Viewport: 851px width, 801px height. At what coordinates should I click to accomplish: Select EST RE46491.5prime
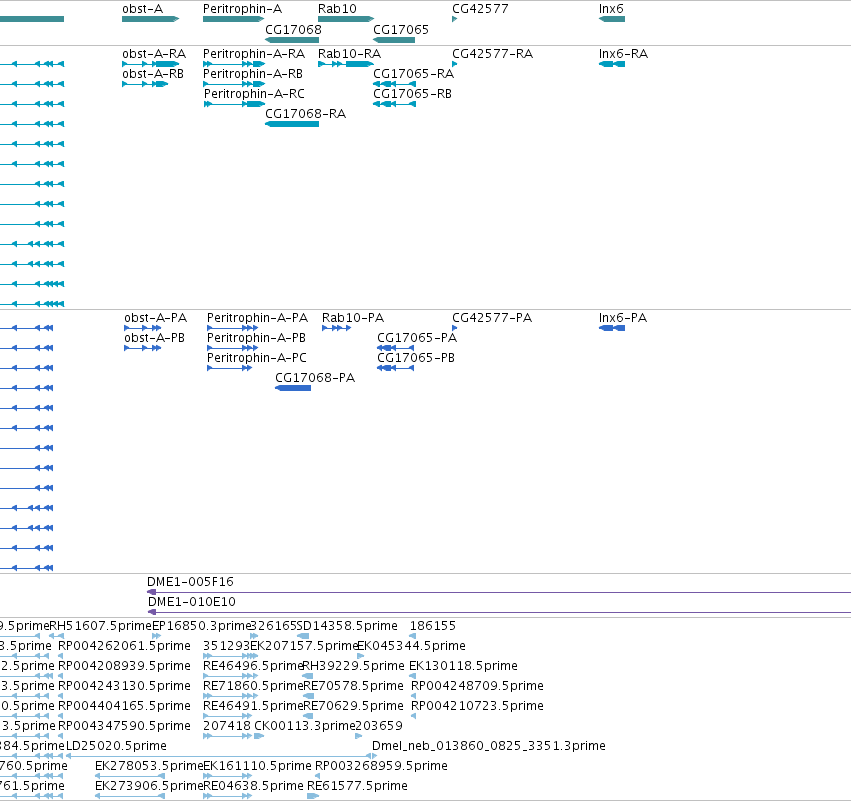[x=253, y=706]
